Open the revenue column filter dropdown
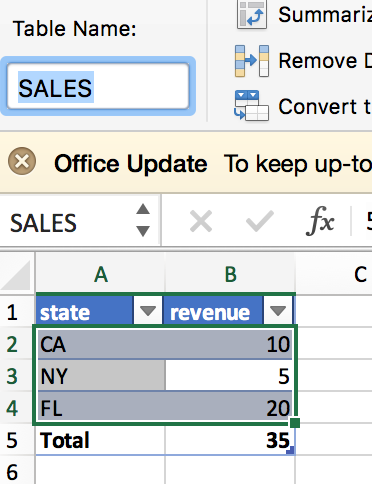Screen dimensions: 372x484 278,311
